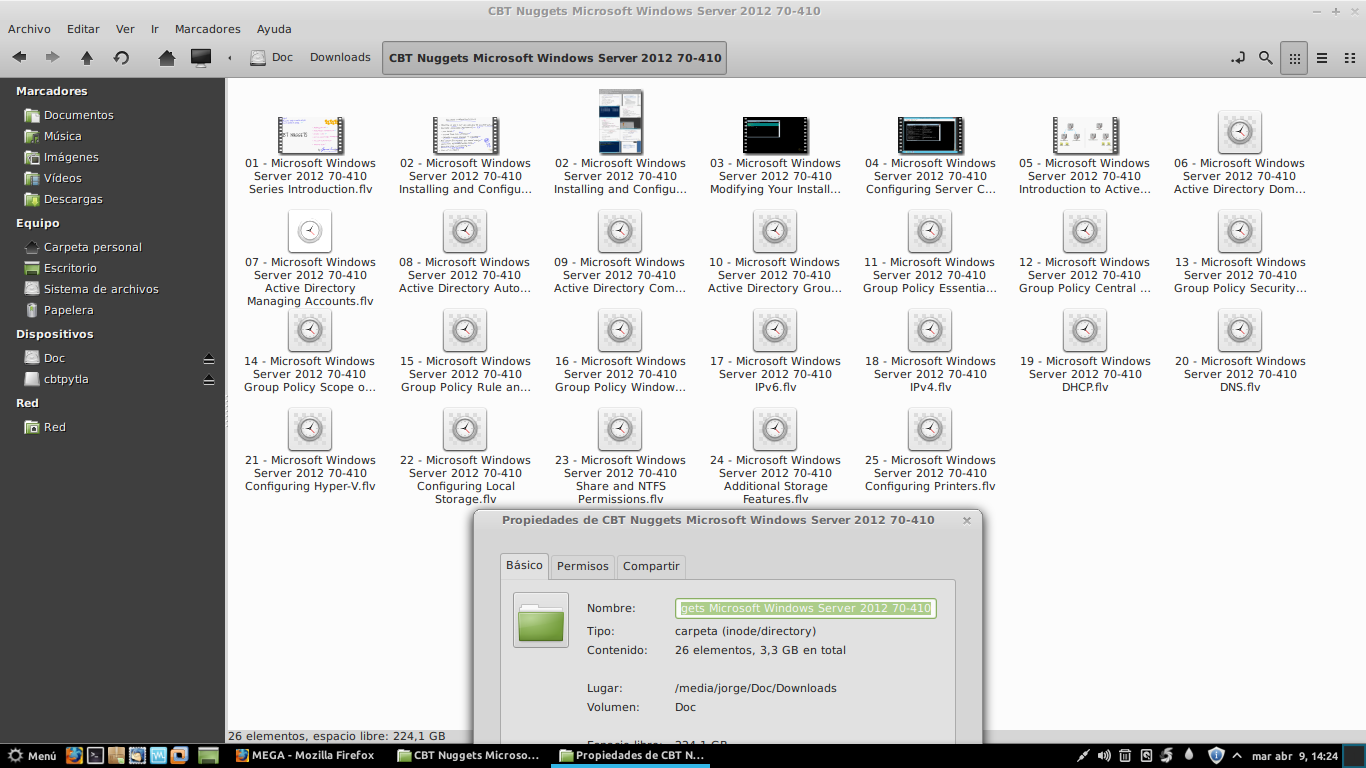This screenshot has height=768, width=1366.
Task: Click the green folder icon button in properties
Action: point(541,620)
